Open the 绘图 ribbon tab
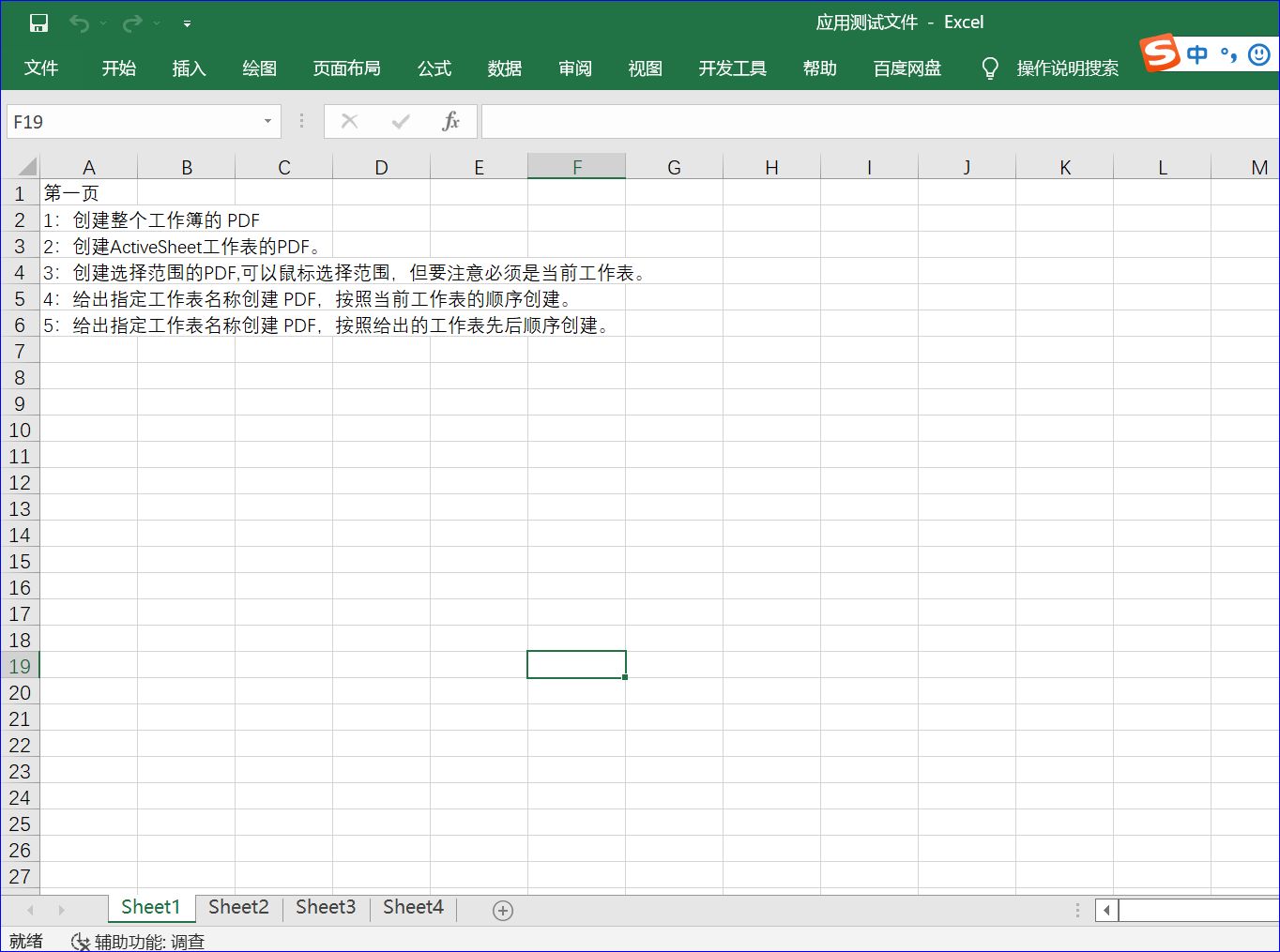This screenshot has width=1280, height=952. [x=260, y=68]
